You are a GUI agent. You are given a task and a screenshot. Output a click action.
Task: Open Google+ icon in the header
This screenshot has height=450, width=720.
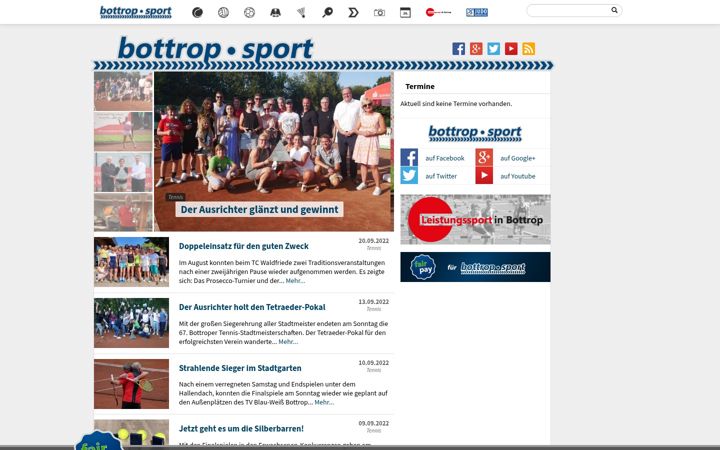(x=476, y=49)
